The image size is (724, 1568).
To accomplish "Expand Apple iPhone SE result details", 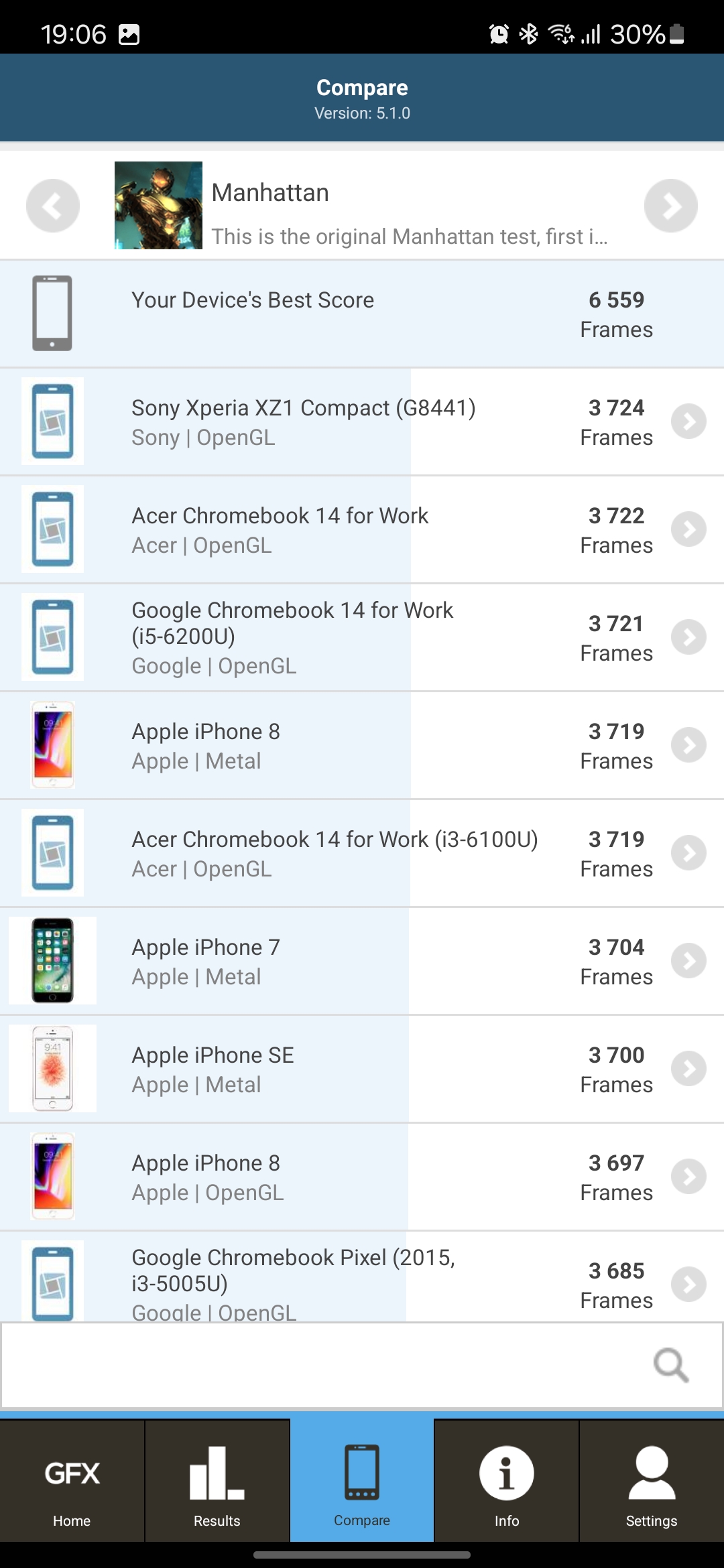I will pos(688,1069).
